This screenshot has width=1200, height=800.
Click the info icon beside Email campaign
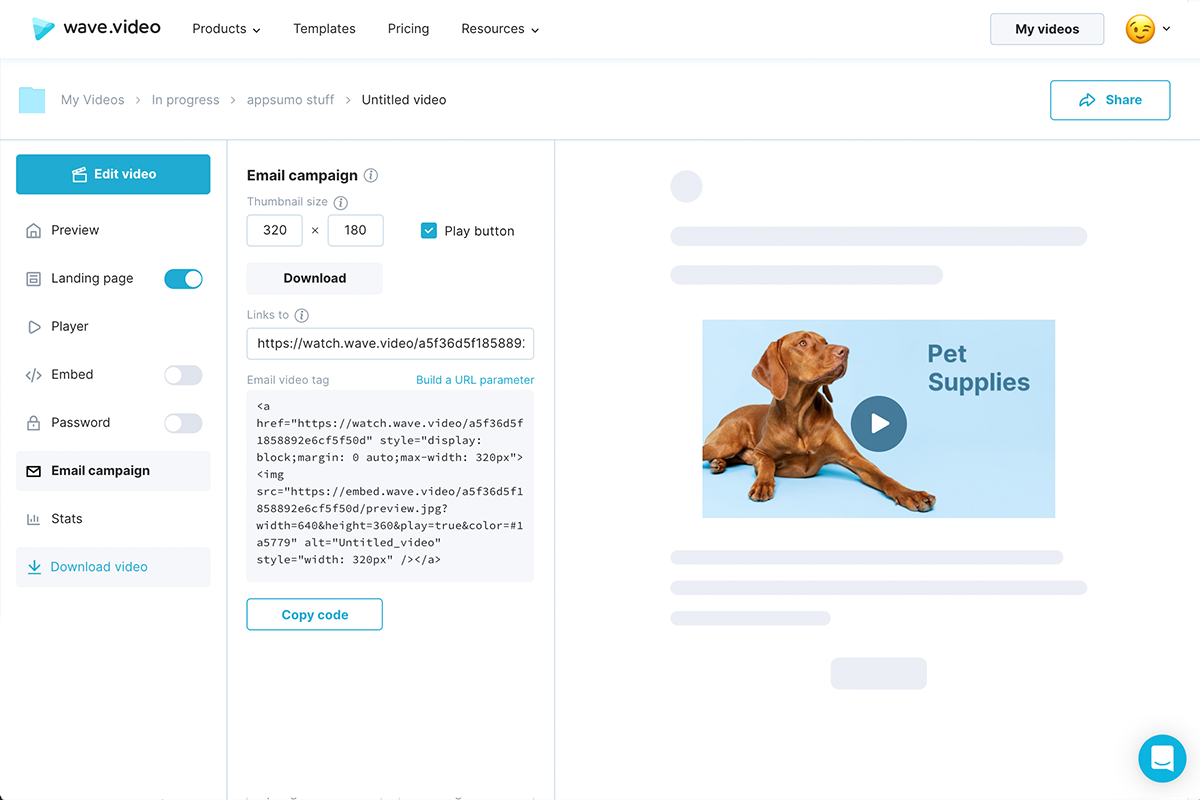click(371, 176)
